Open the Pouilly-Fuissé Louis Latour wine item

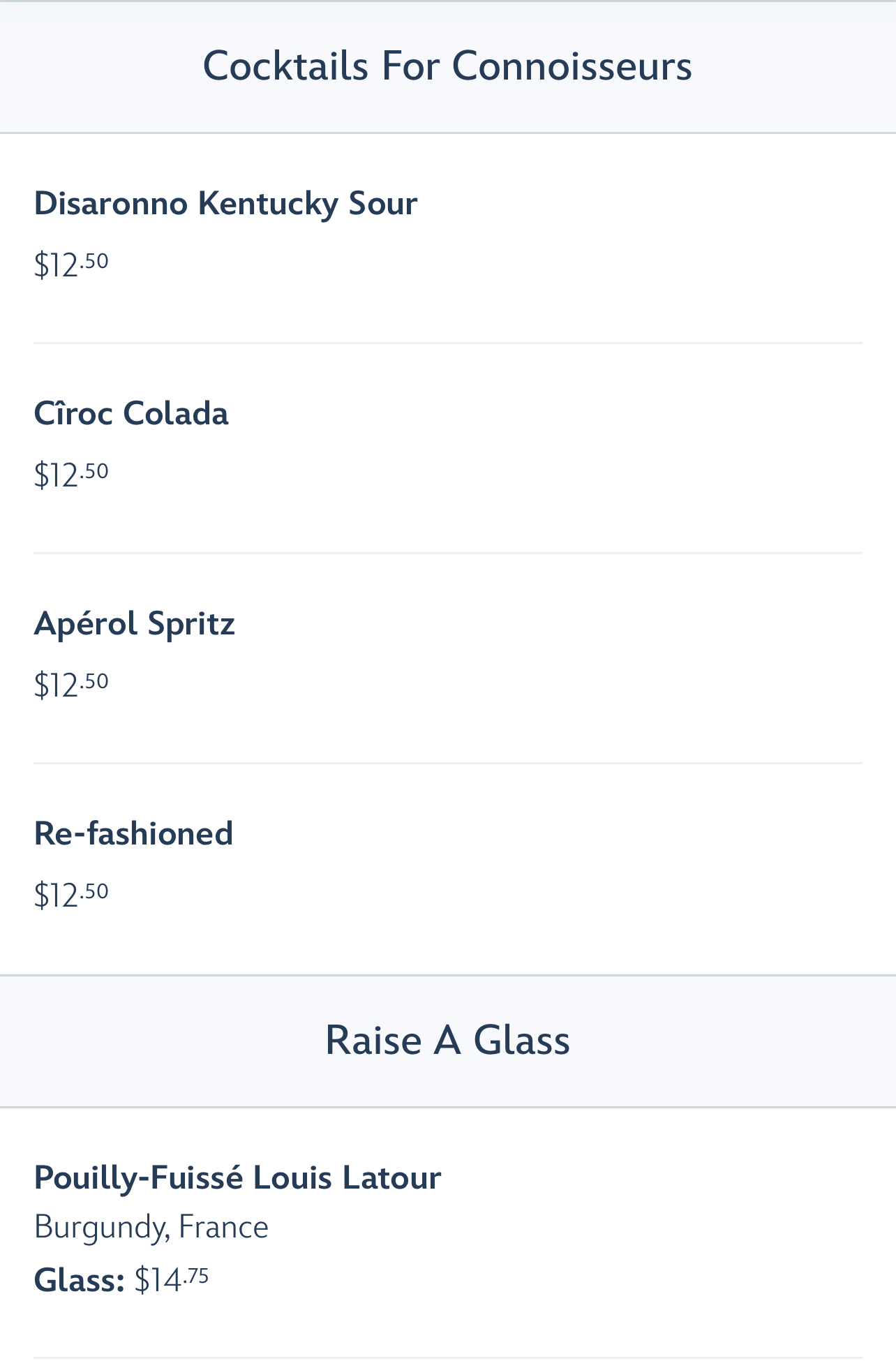(x=237, y=1177)
